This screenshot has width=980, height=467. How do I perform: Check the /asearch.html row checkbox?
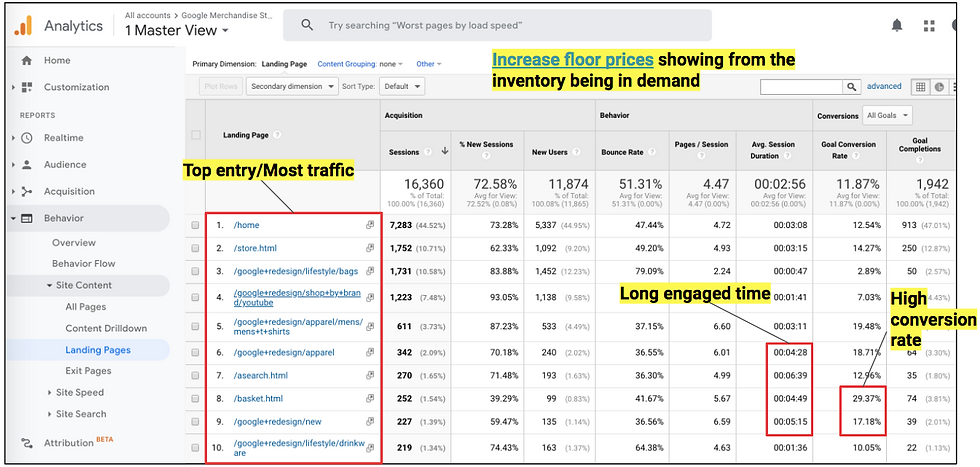pos(196,376)
